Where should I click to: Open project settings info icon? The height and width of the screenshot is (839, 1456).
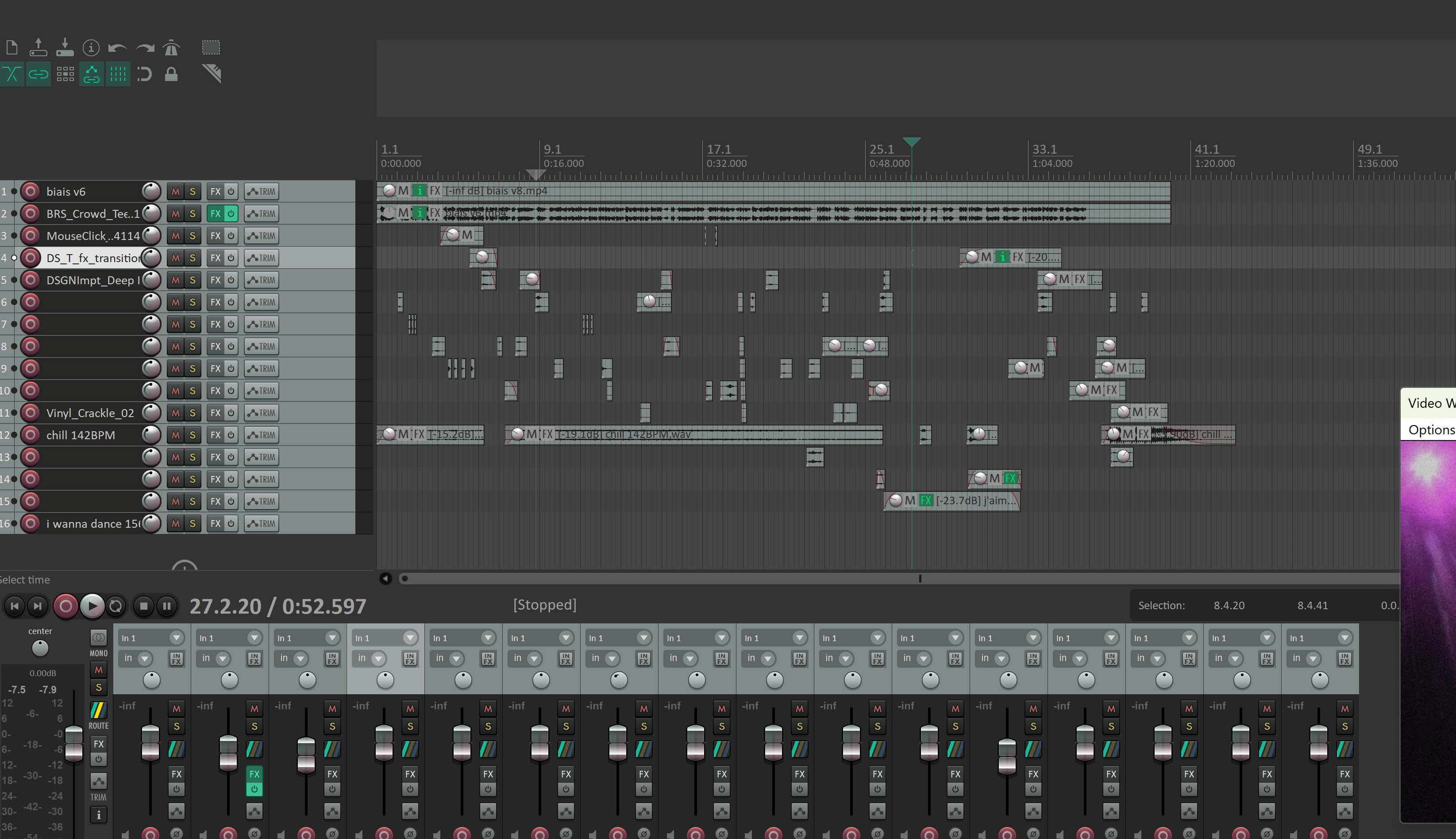(x=91, y=48)
